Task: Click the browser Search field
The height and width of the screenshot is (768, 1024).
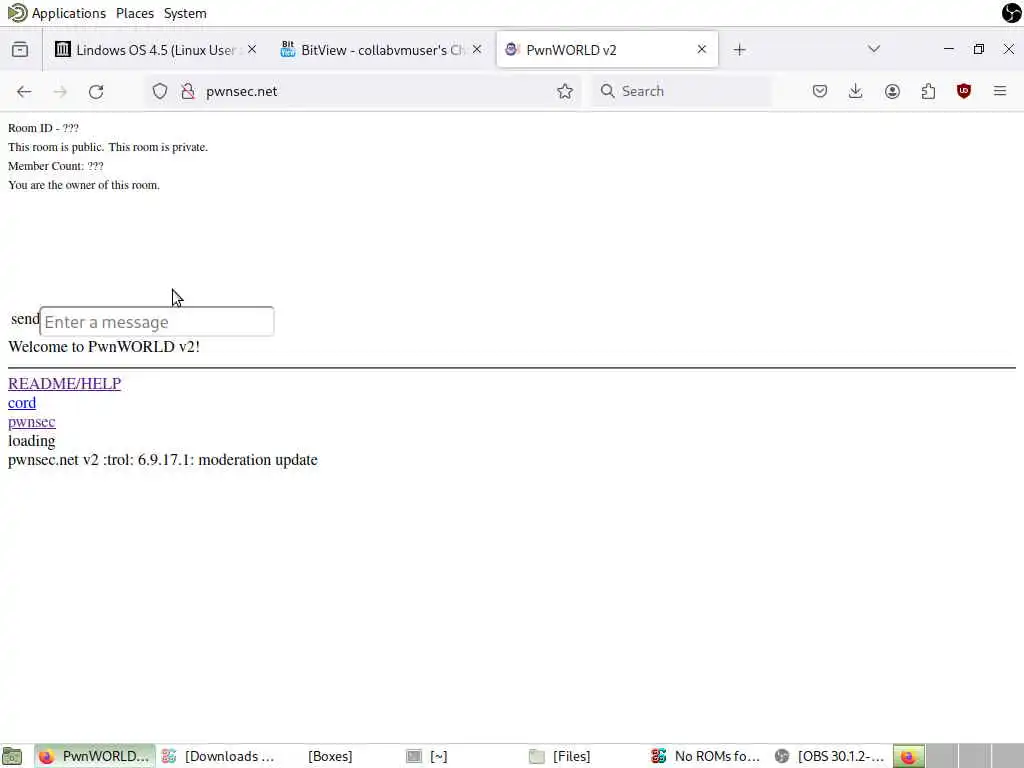Action: tap(681, 91)
